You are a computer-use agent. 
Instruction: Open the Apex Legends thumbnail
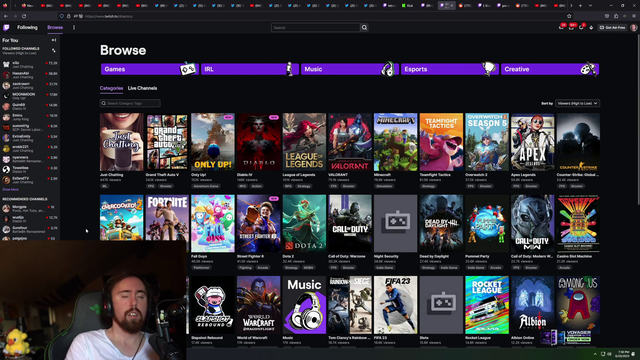(x=533, y=142)
